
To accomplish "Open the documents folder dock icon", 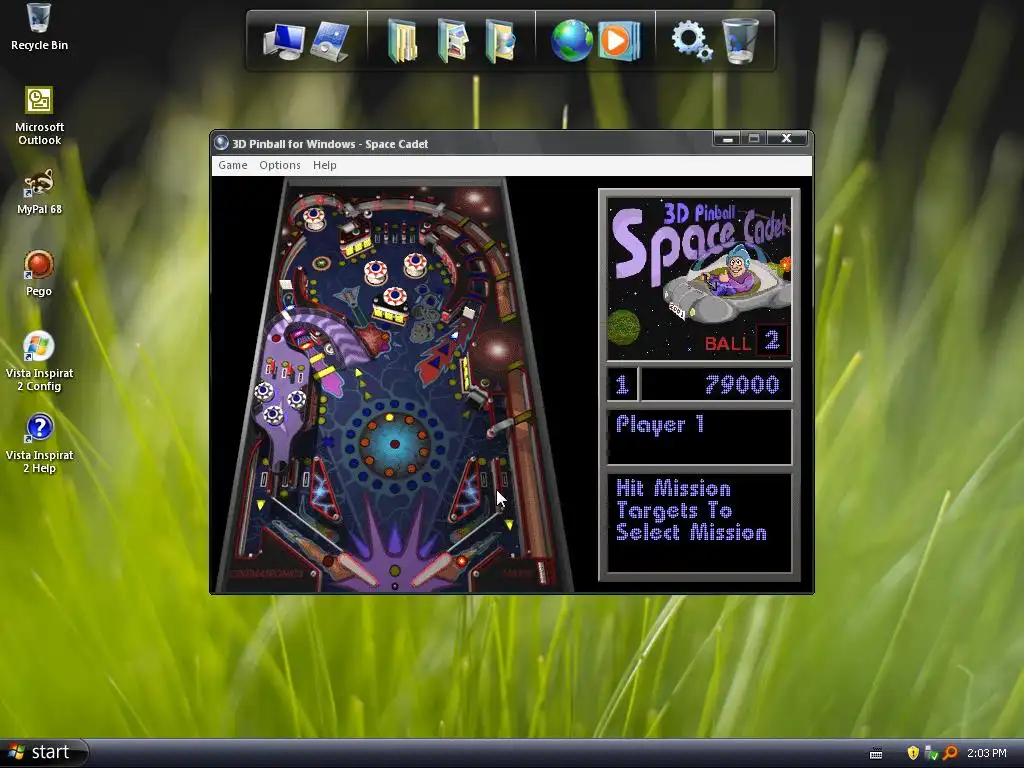I will click(x=402, y=41).
